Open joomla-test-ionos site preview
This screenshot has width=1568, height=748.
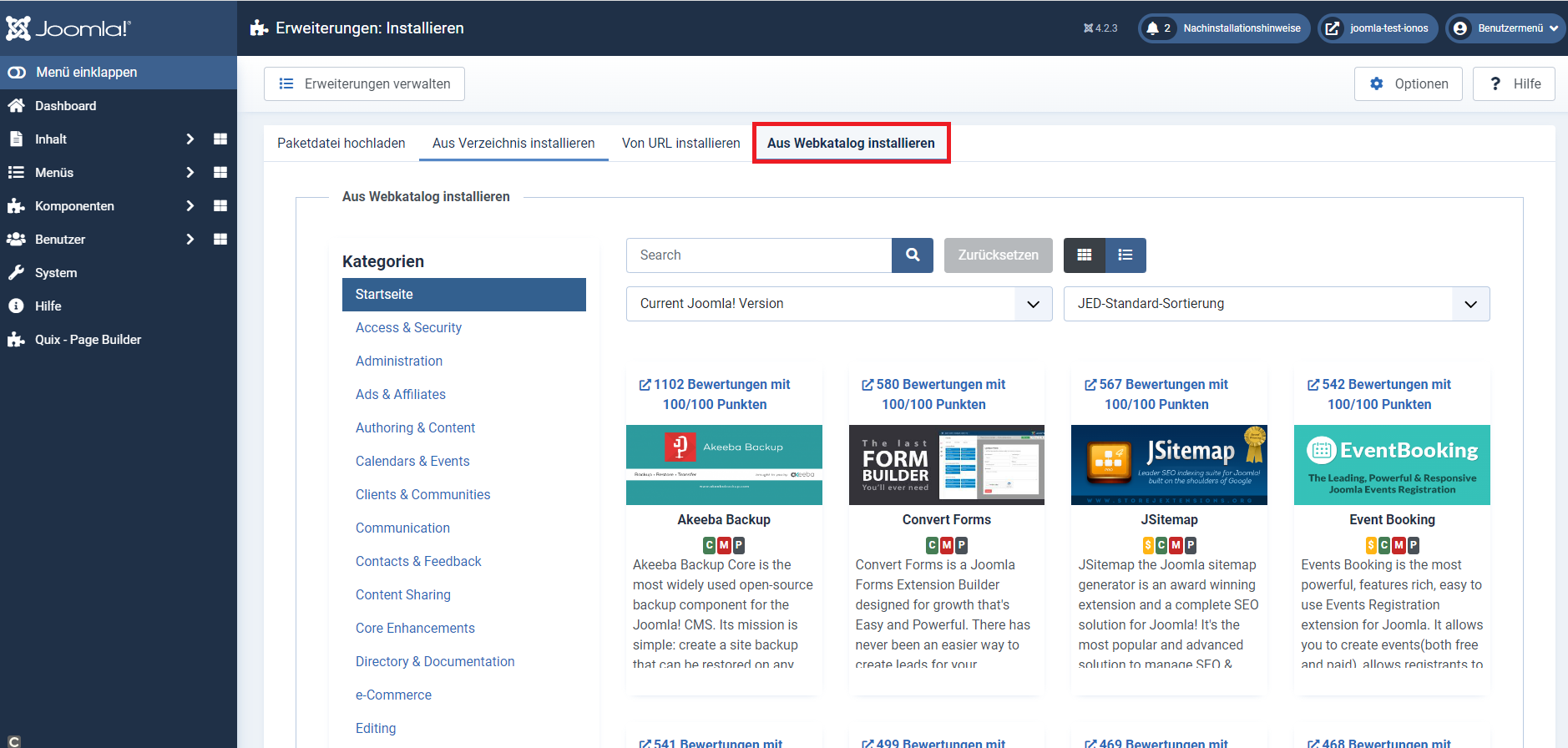(1378, 28)
